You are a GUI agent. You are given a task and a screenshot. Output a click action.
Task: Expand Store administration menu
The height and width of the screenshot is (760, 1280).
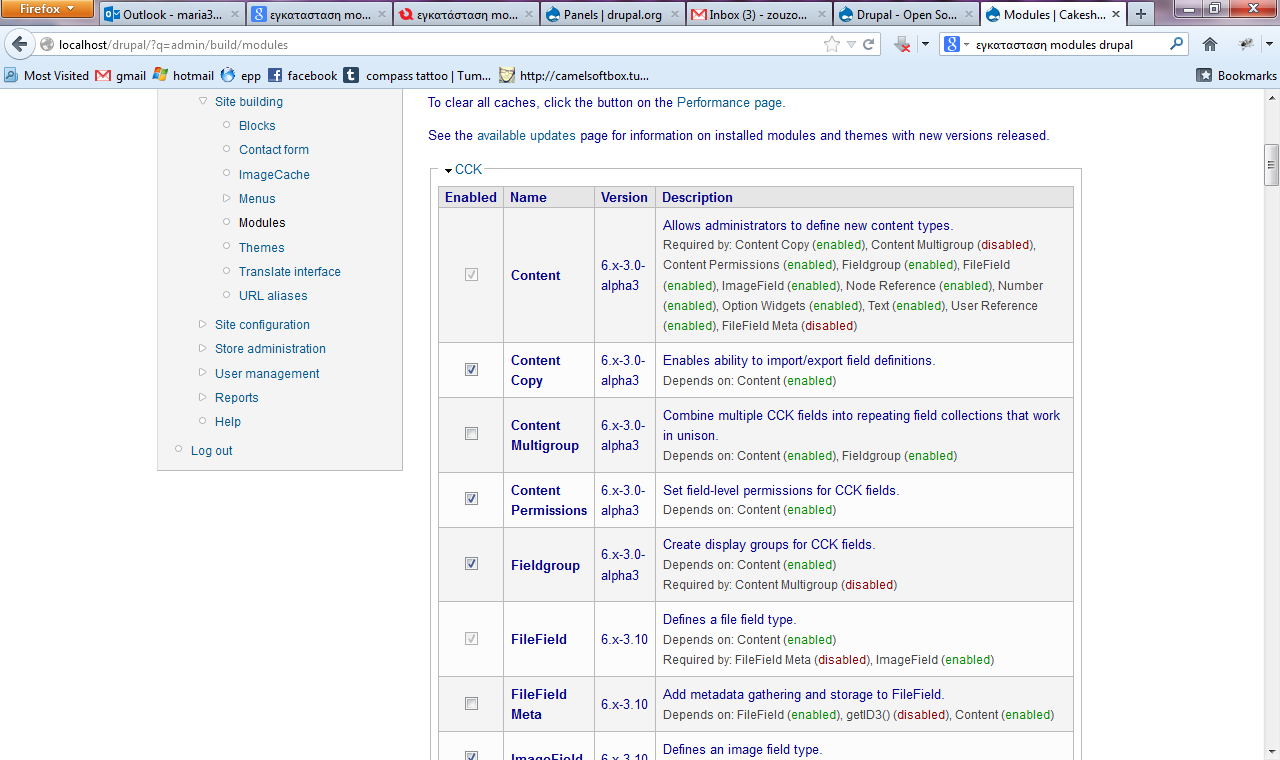203,348
